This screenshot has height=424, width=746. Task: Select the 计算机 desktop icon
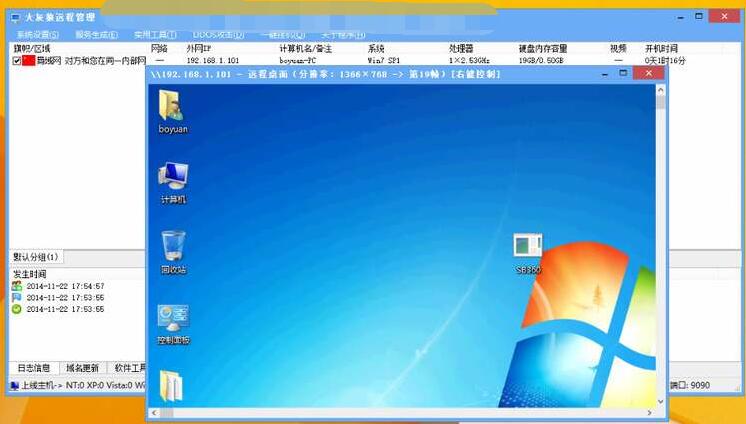[173, 176]
